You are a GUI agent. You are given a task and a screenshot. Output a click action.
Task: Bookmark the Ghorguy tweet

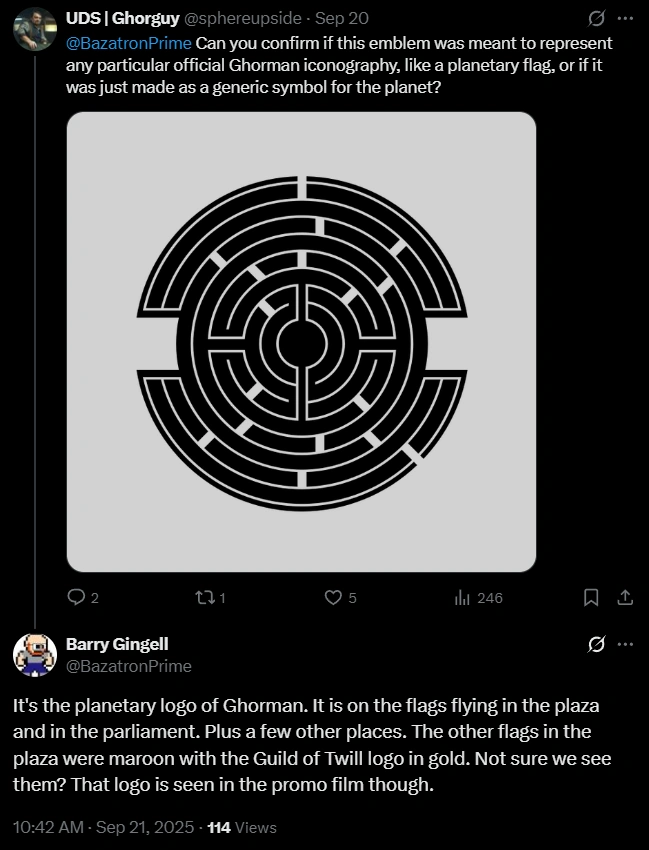[591, 597]
